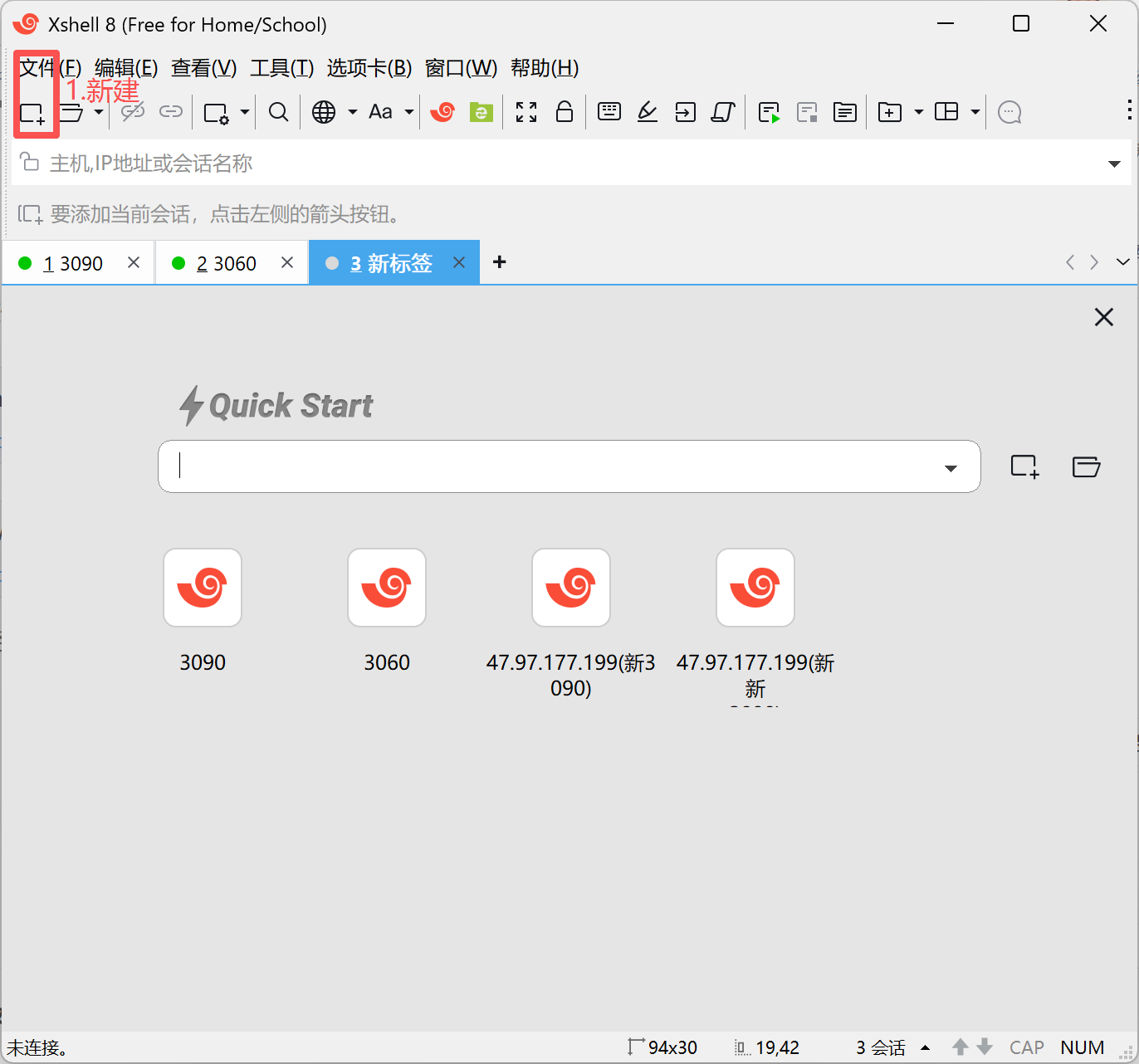Screen dimensions: 1139x1064
Task: Click the New session toolbar icon
Action: pos(32,113)
